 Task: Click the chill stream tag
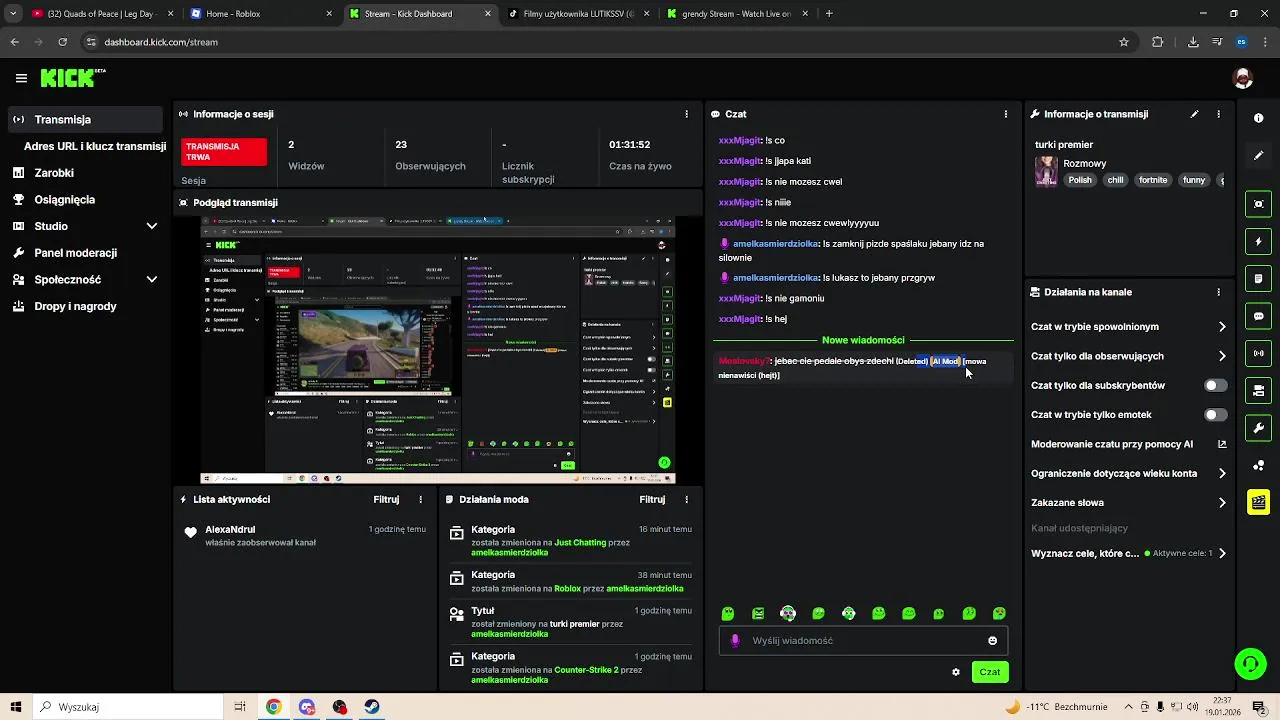coord(1115,180)
